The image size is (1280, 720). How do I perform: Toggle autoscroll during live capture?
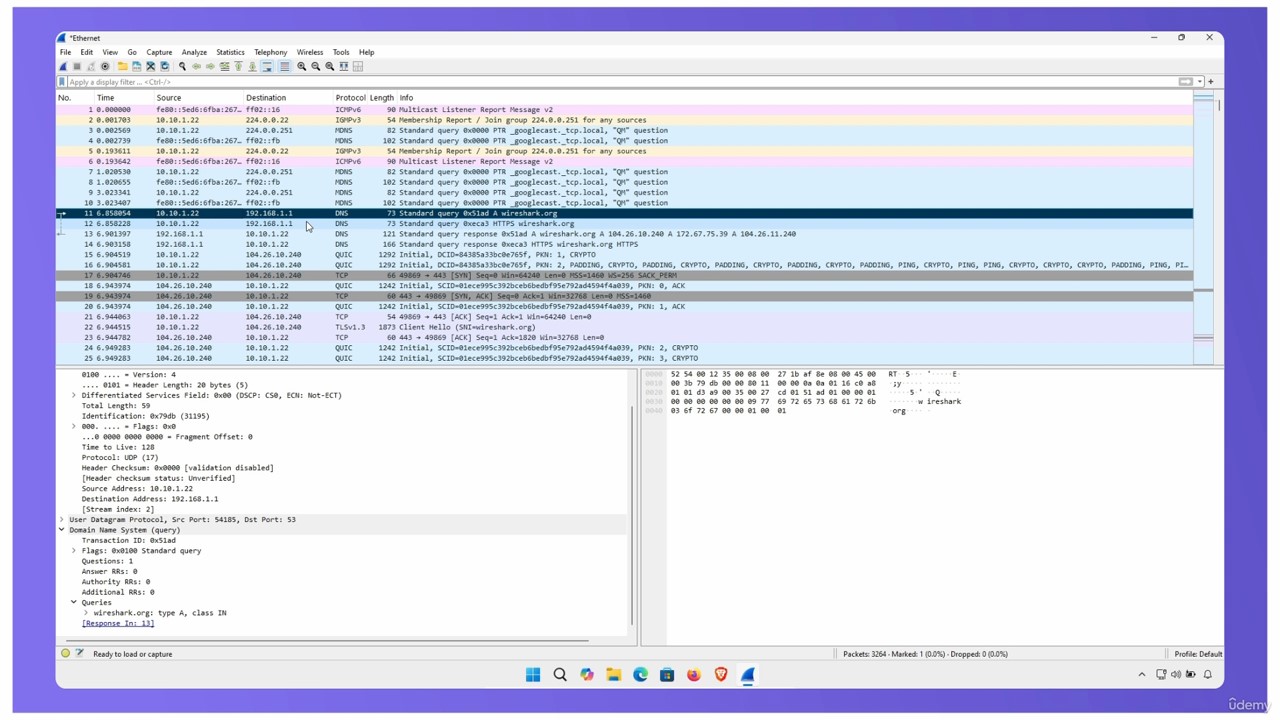point(267,67)
